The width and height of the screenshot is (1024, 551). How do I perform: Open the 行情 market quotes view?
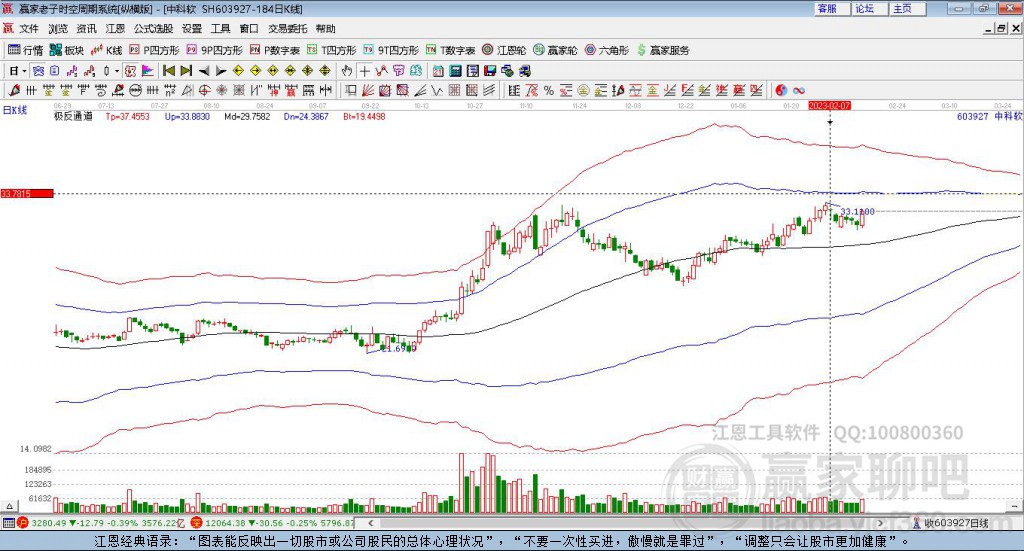(26, 50)
